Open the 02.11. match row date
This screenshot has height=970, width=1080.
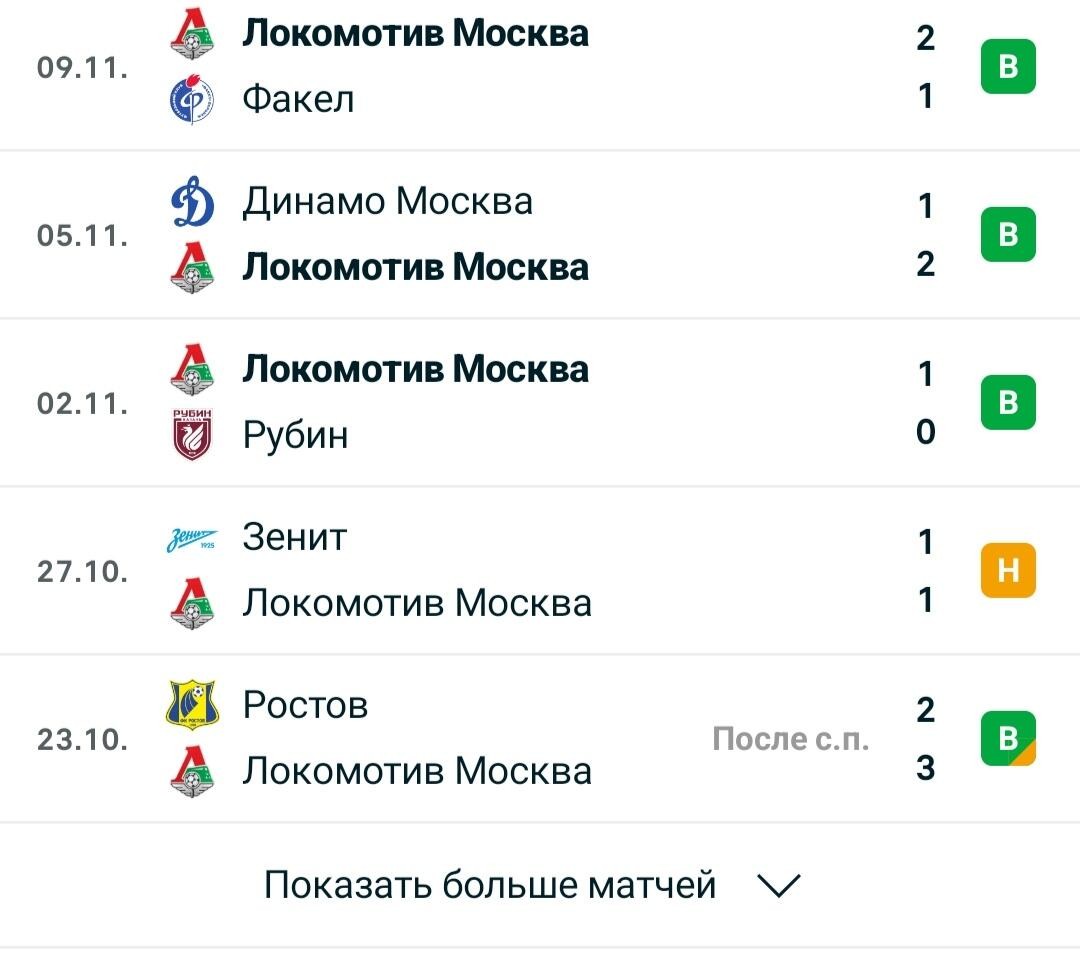pyautogui.click(x=83, y=404)
